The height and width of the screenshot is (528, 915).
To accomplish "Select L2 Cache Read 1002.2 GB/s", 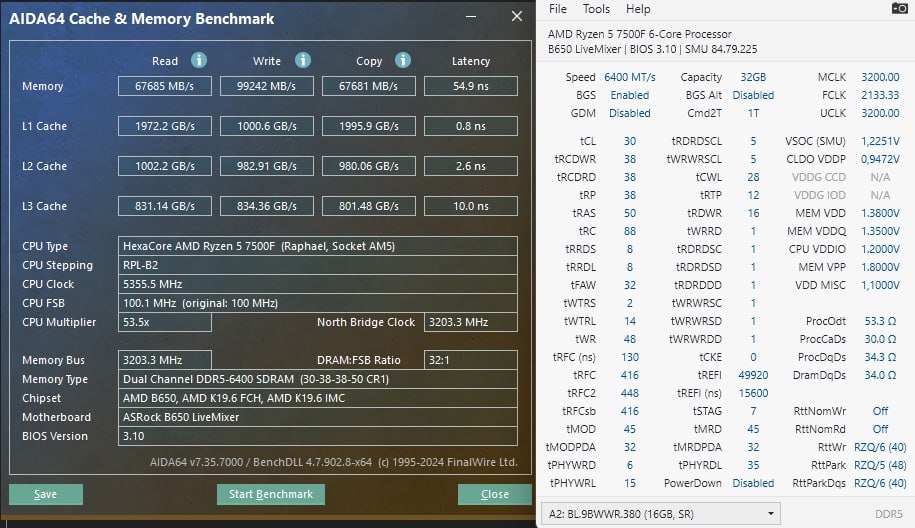I will [165, 166].
